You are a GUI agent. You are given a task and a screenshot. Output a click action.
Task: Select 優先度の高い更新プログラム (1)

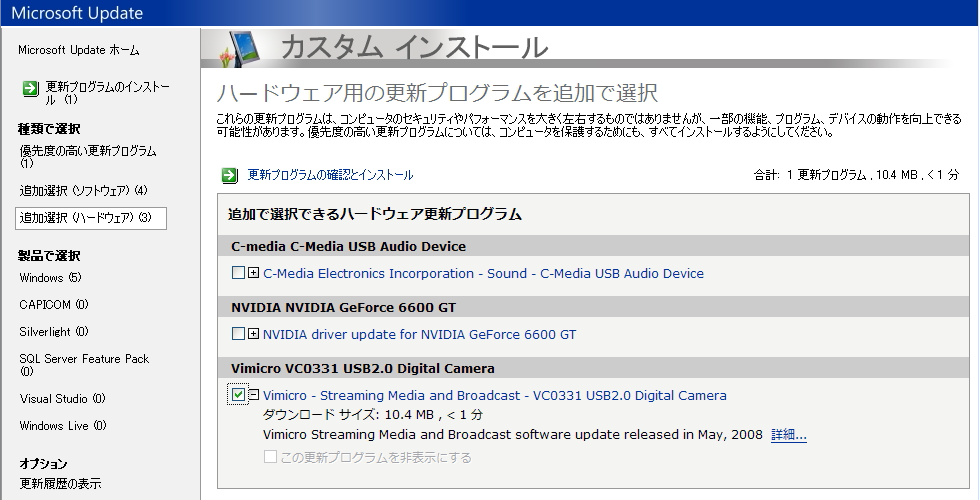(x=88, y=156)
